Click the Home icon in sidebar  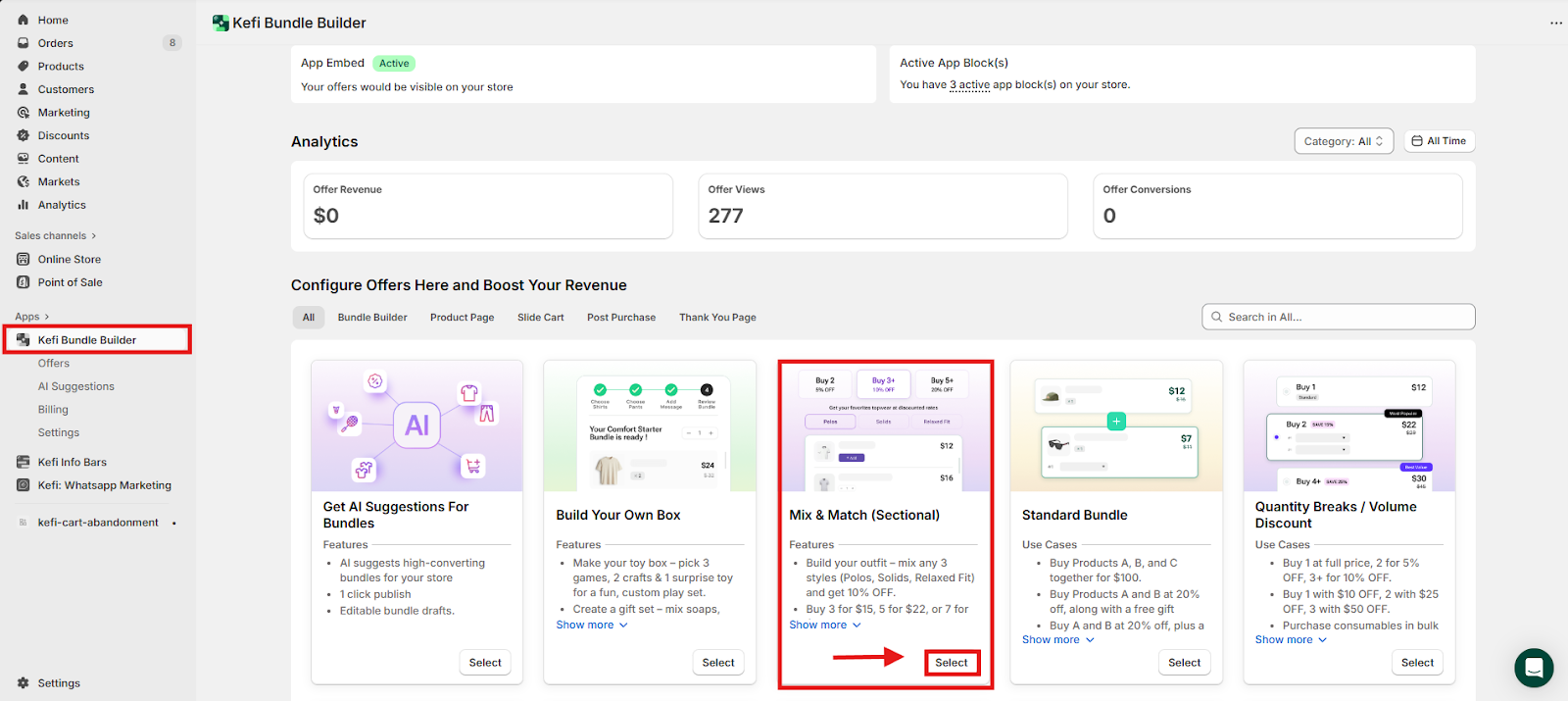coord(24,20)
